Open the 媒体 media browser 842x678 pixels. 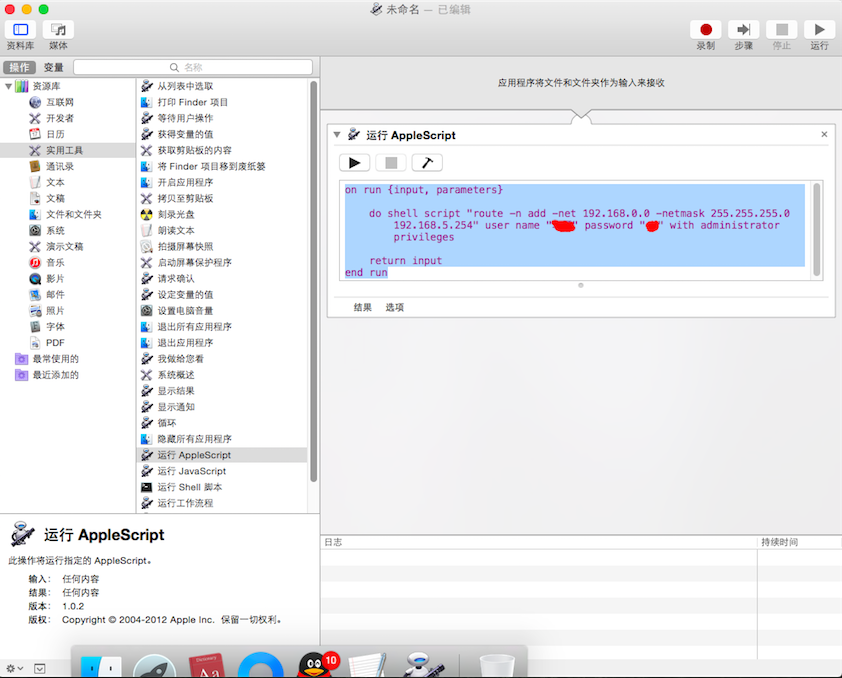click(58, 30)
